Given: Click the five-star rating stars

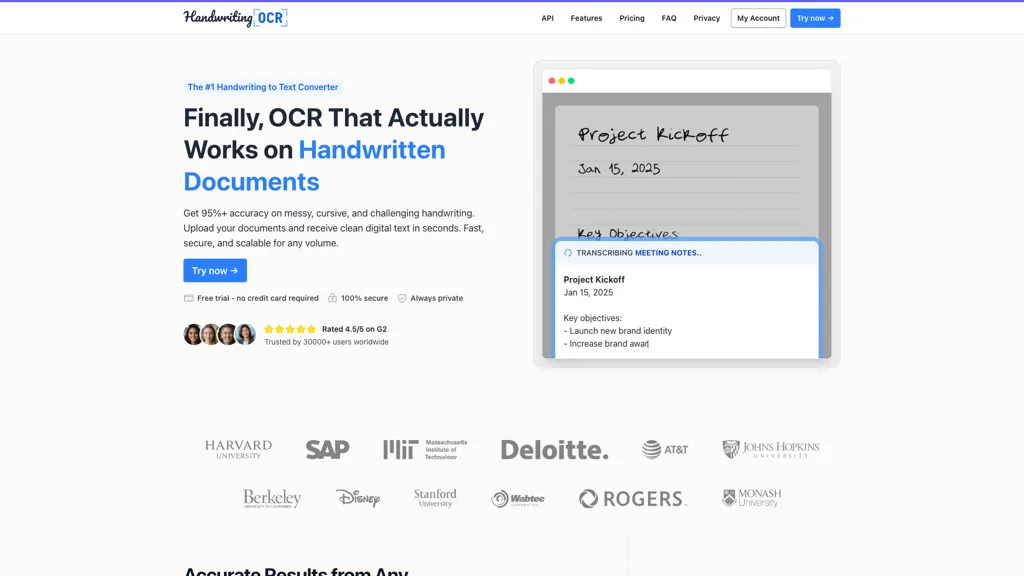Looking at the screenshot, I should tap(290, 329).
